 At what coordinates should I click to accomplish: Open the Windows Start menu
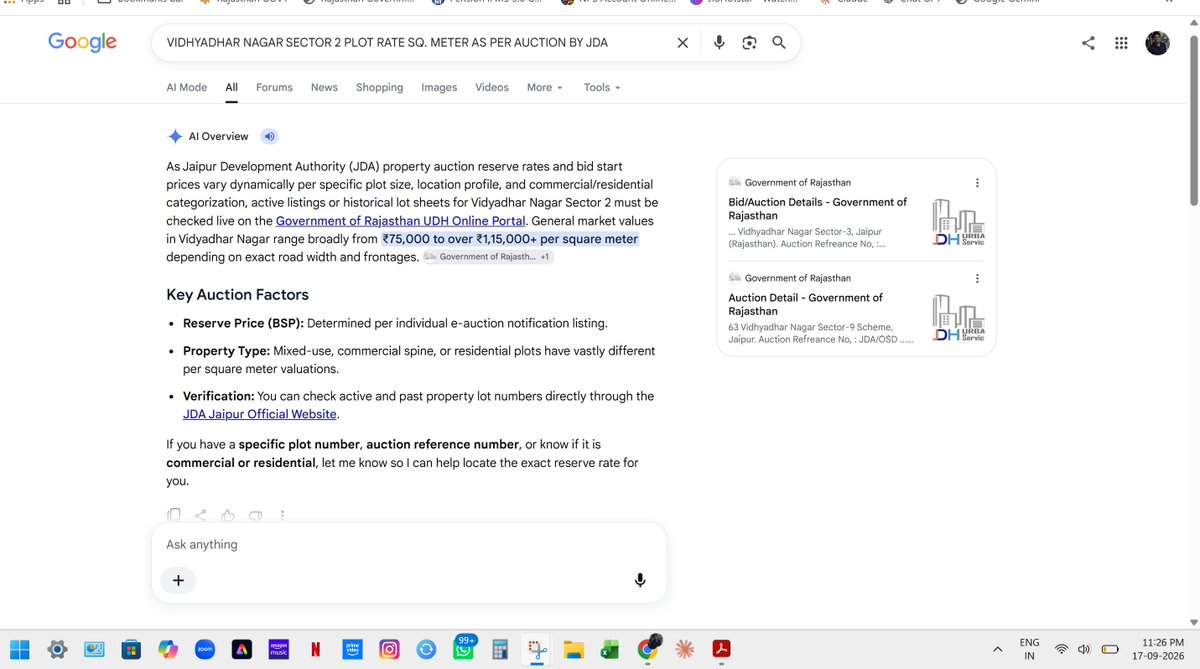click(21, 650)
